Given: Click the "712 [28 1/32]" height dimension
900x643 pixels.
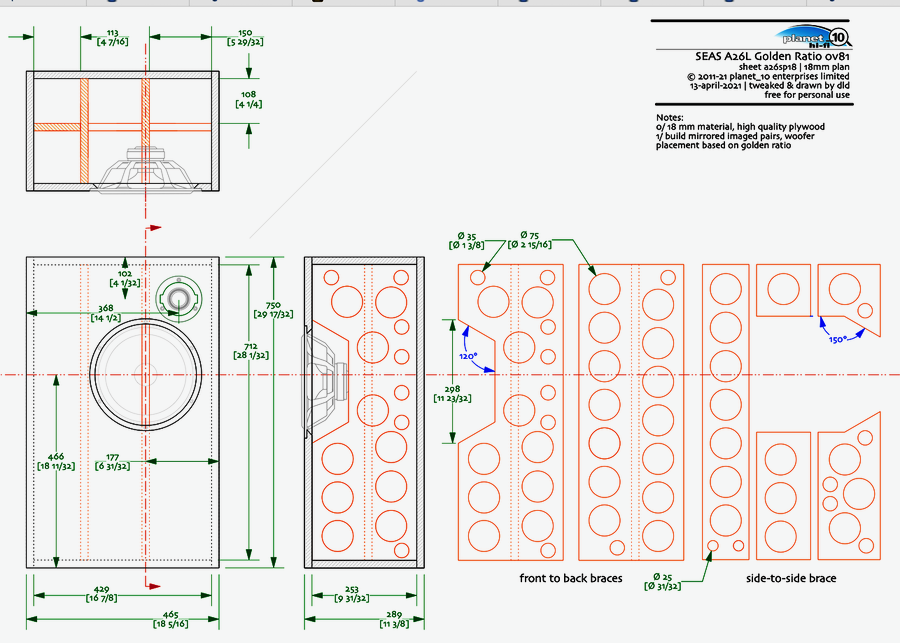Looking at the screenshot, I should tap(251, 351).
